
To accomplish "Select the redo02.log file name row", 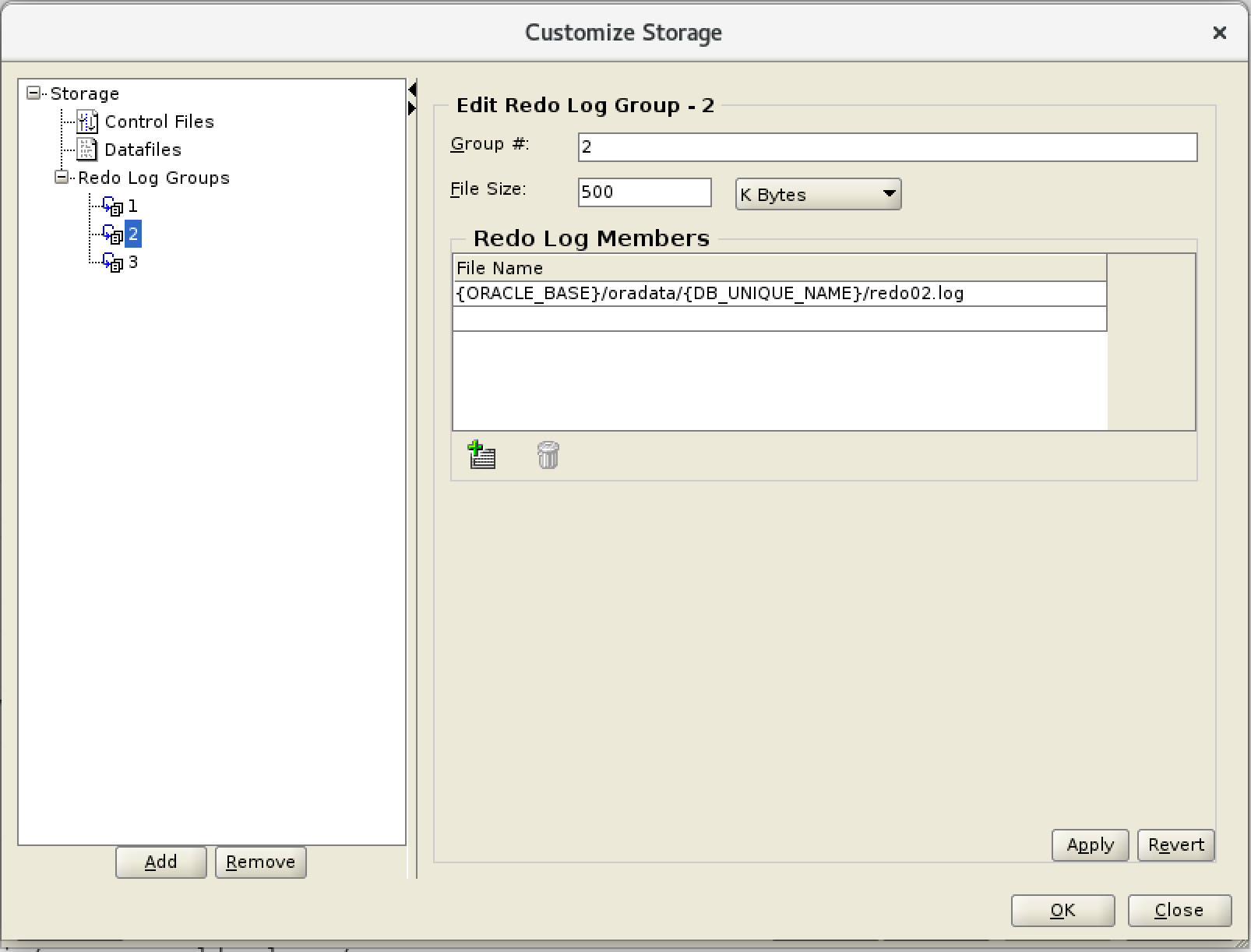I will pos(779,294).
